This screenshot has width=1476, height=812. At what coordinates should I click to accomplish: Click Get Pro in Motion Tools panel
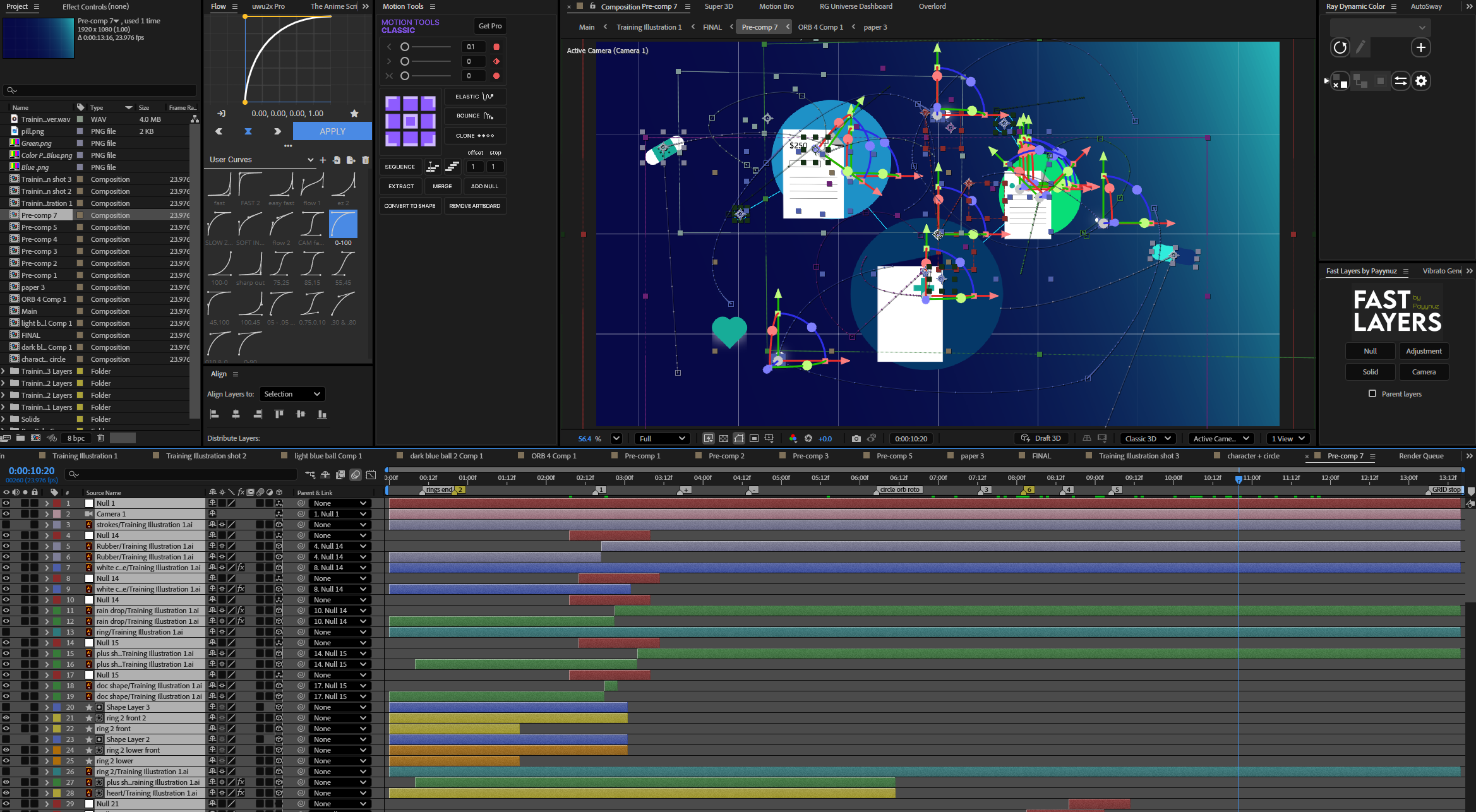click(489, 26)
